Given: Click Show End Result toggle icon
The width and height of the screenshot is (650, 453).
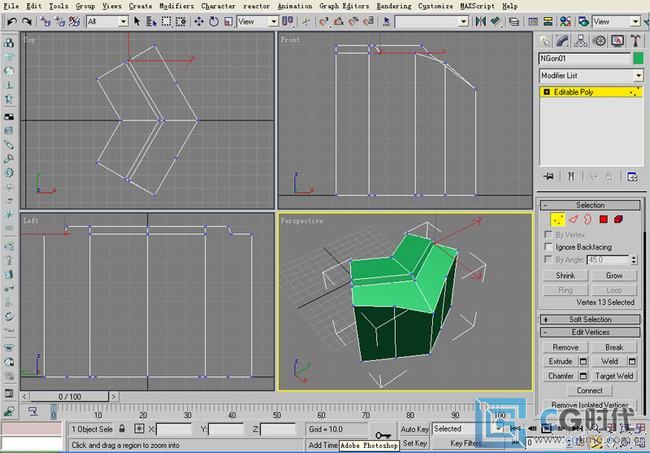Looking at the screenshot, I should coord(571,177).
